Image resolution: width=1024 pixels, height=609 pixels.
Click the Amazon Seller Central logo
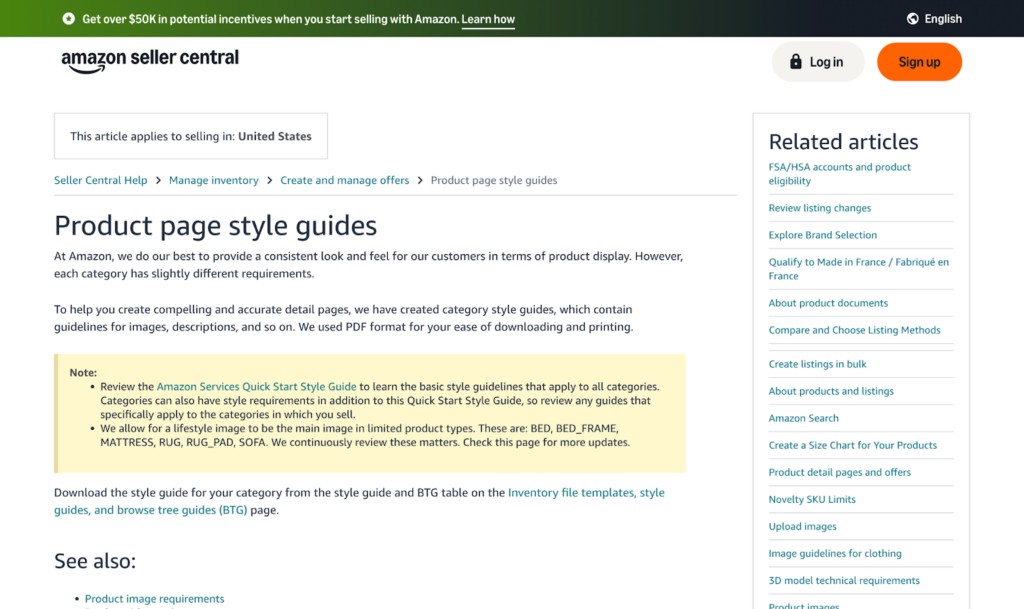pyautogui.click(x=150, y=60)
